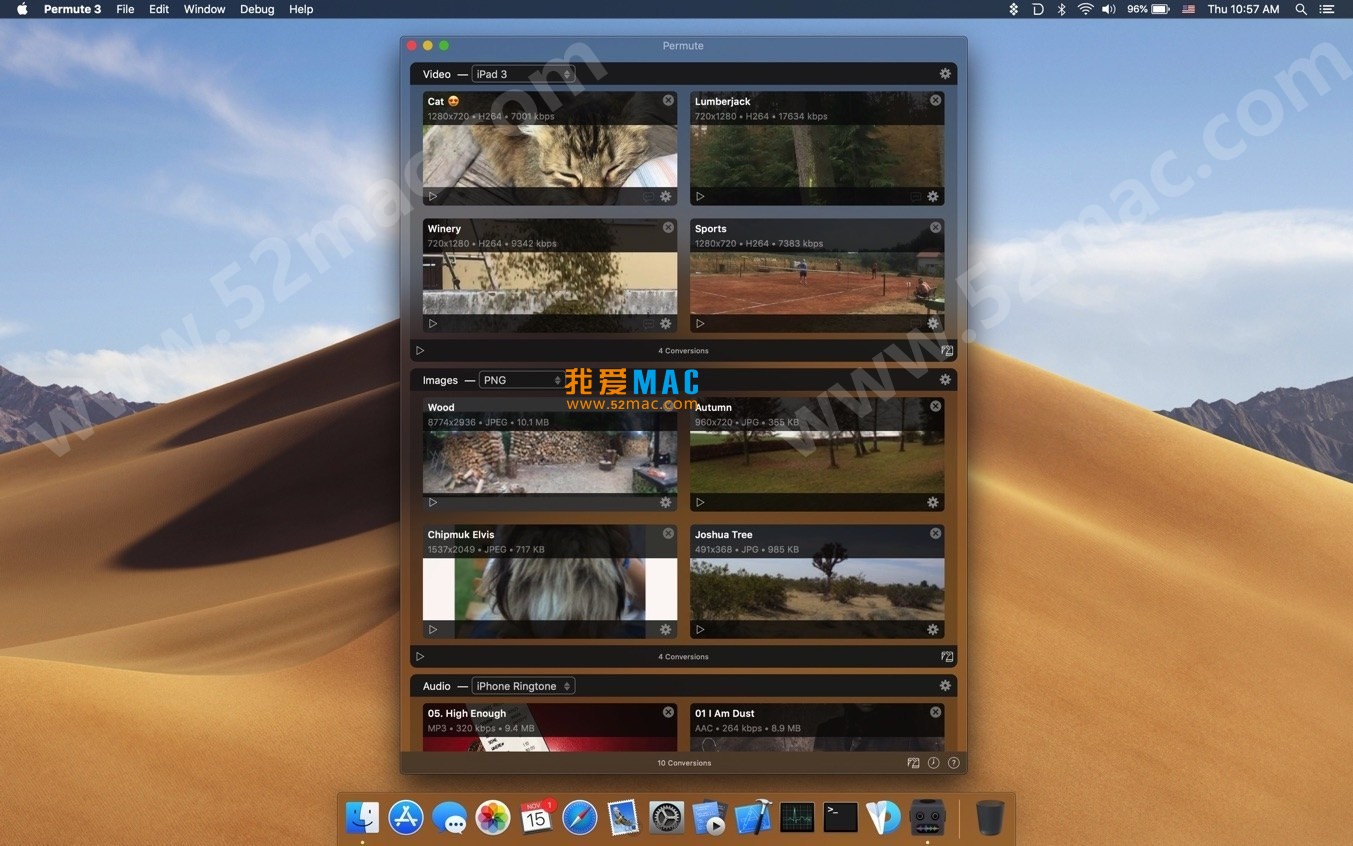Open settings gear on the Wood image
1353x846 pixels.
click(x=665, y=502)
